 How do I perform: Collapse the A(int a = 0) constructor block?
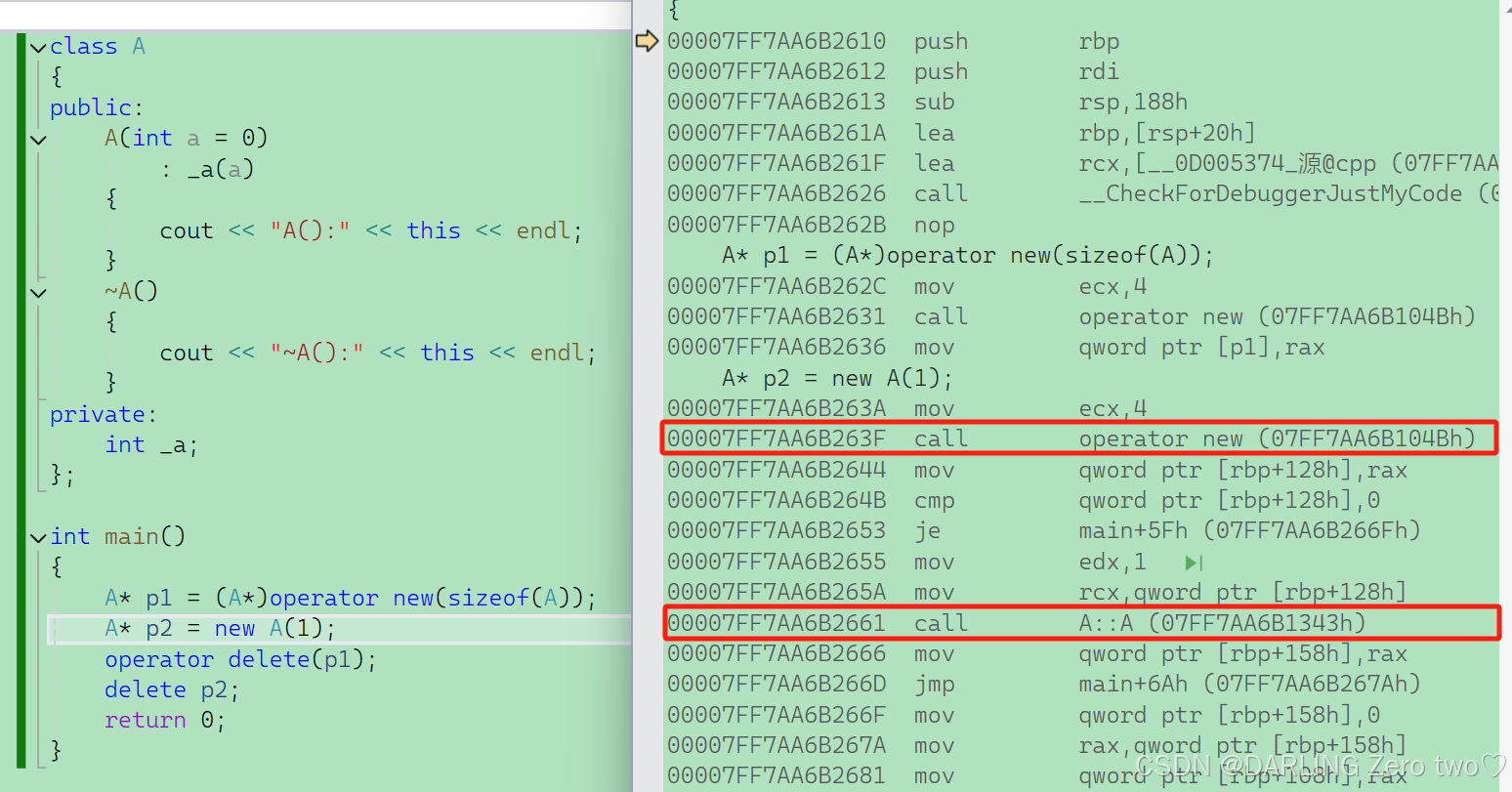point(38,140)
